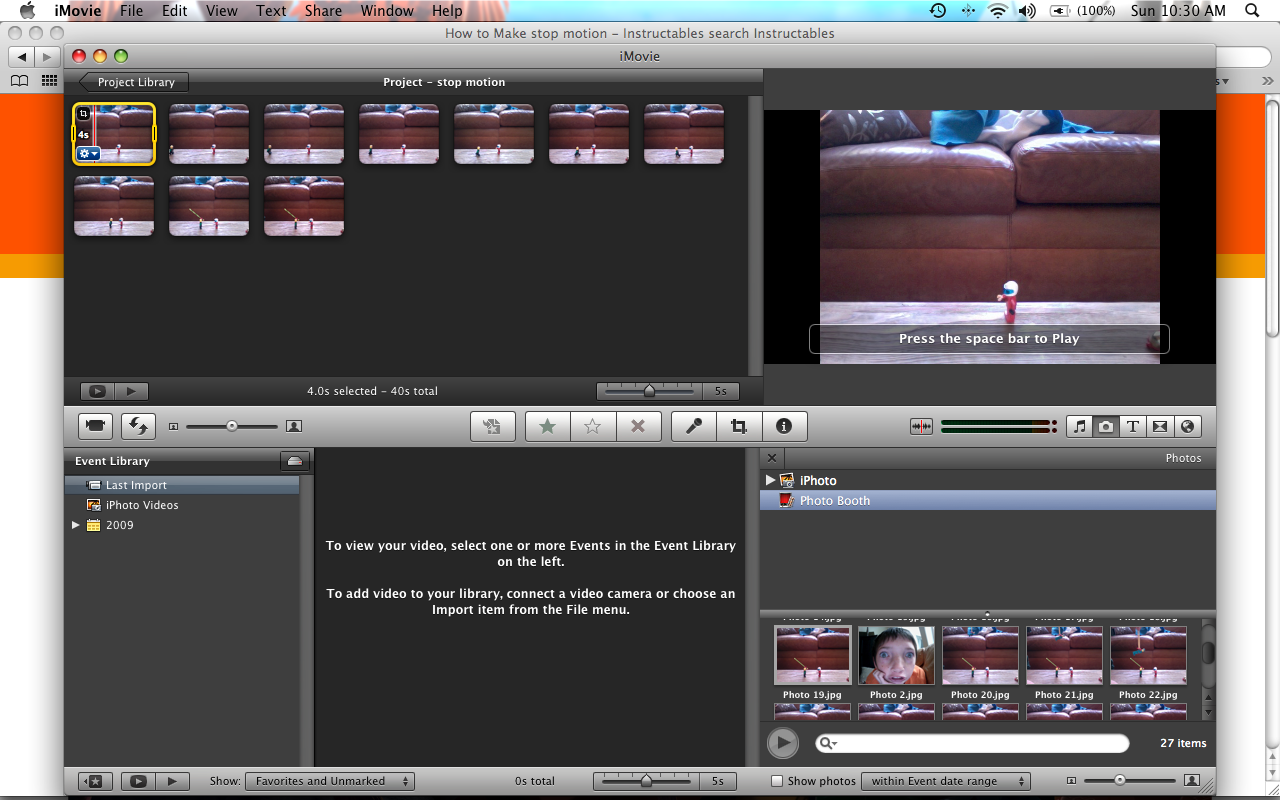Expand the iPhoto source in Photos
This screenshot has width=1280, height=800.
point(770,480)
